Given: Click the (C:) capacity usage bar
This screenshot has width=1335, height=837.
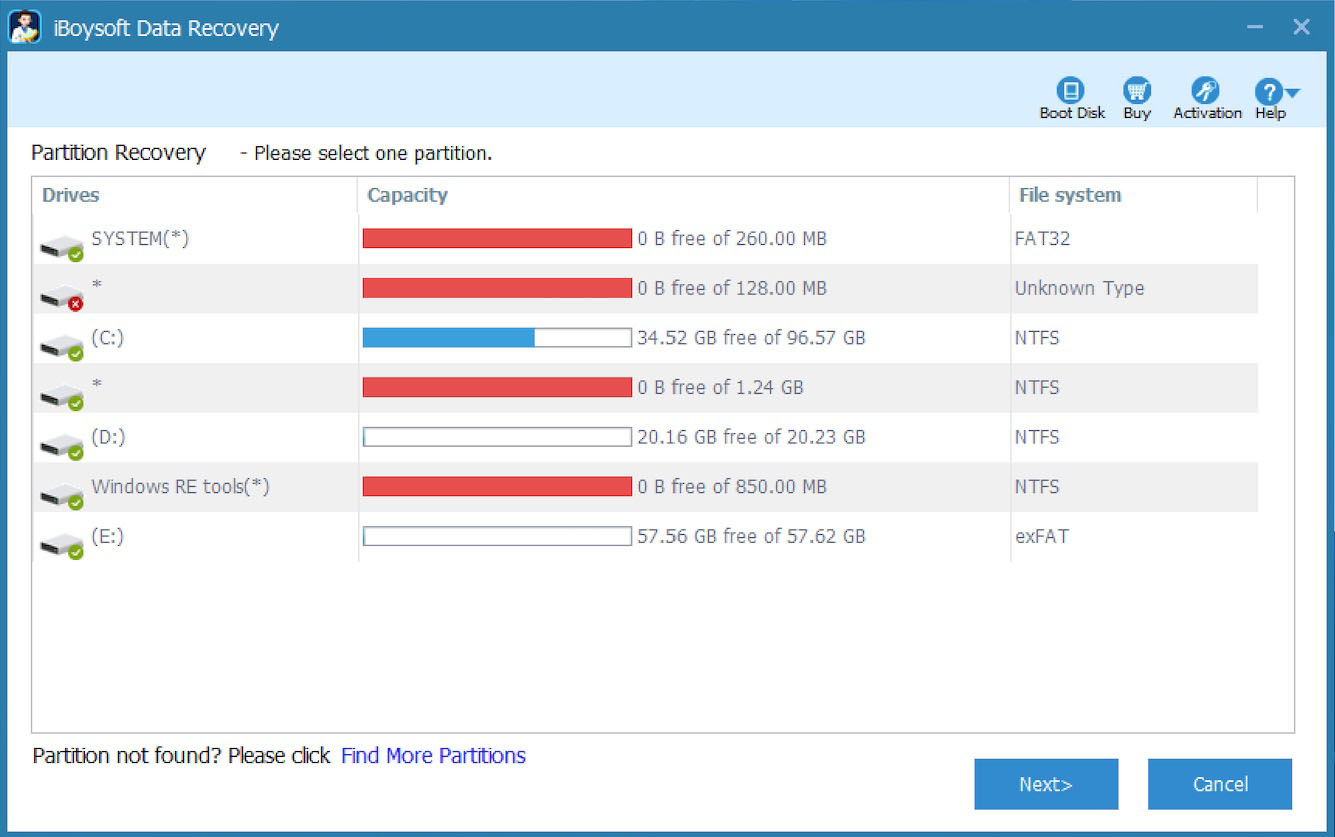Looking at the screenshot, I should tap(496, 338).
